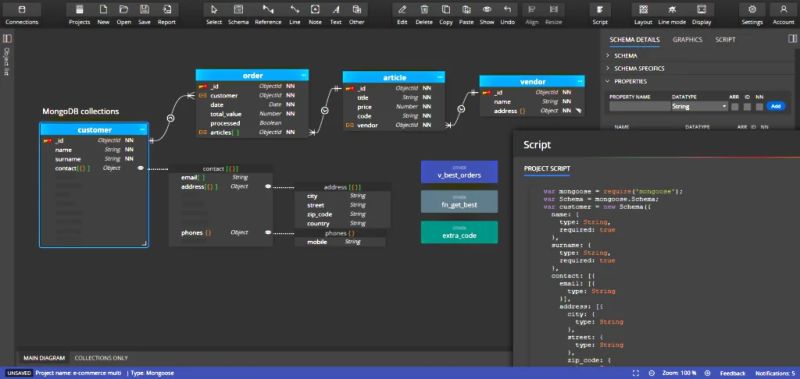
Task: Toggle the ARR checkbox for new property
Action: click(x=735, y=107)
